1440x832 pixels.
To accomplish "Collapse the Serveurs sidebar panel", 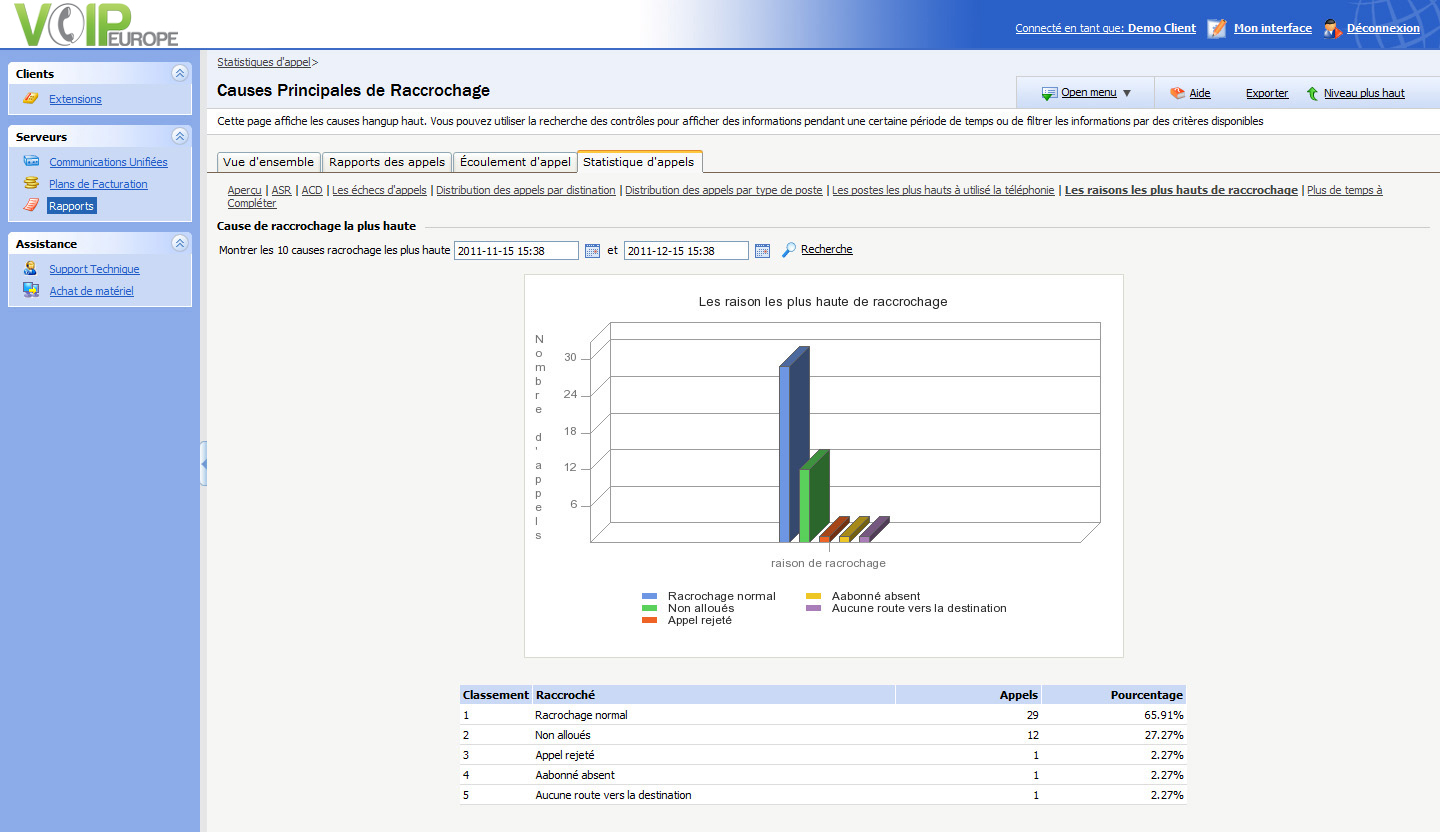I will pyautogui.click(x=179, y=136).
